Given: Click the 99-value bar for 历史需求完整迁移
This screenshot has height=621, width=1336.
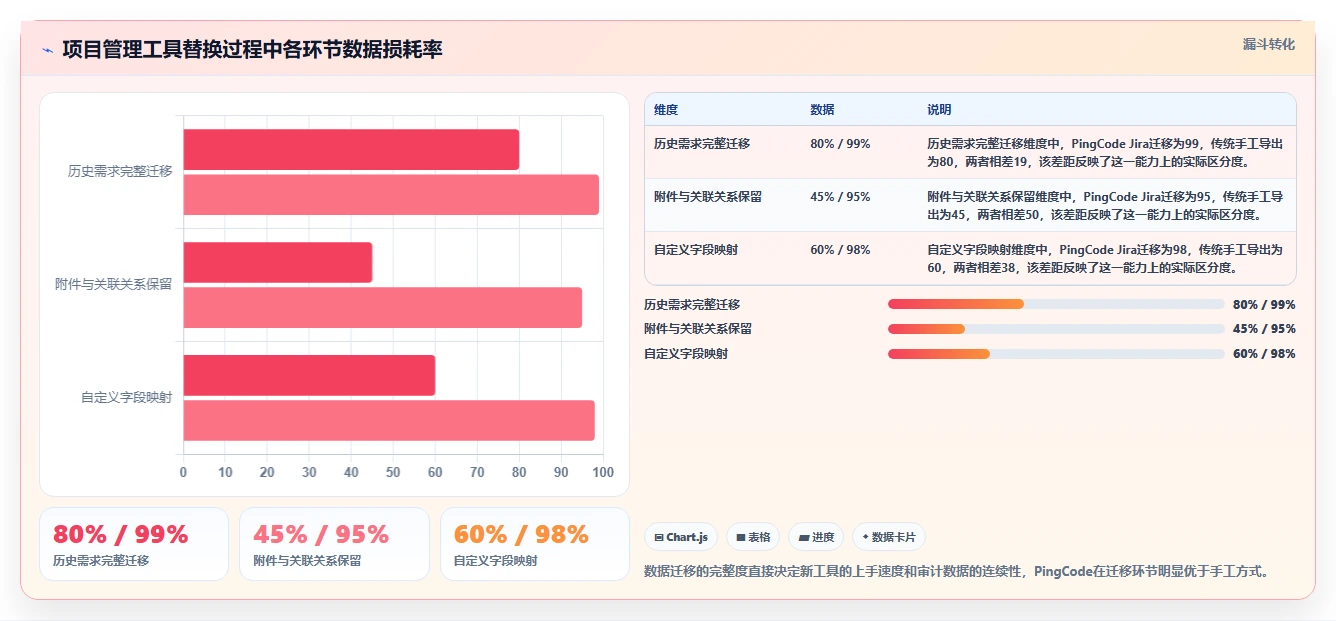Looking at the screenshot, I should [391, 194].
